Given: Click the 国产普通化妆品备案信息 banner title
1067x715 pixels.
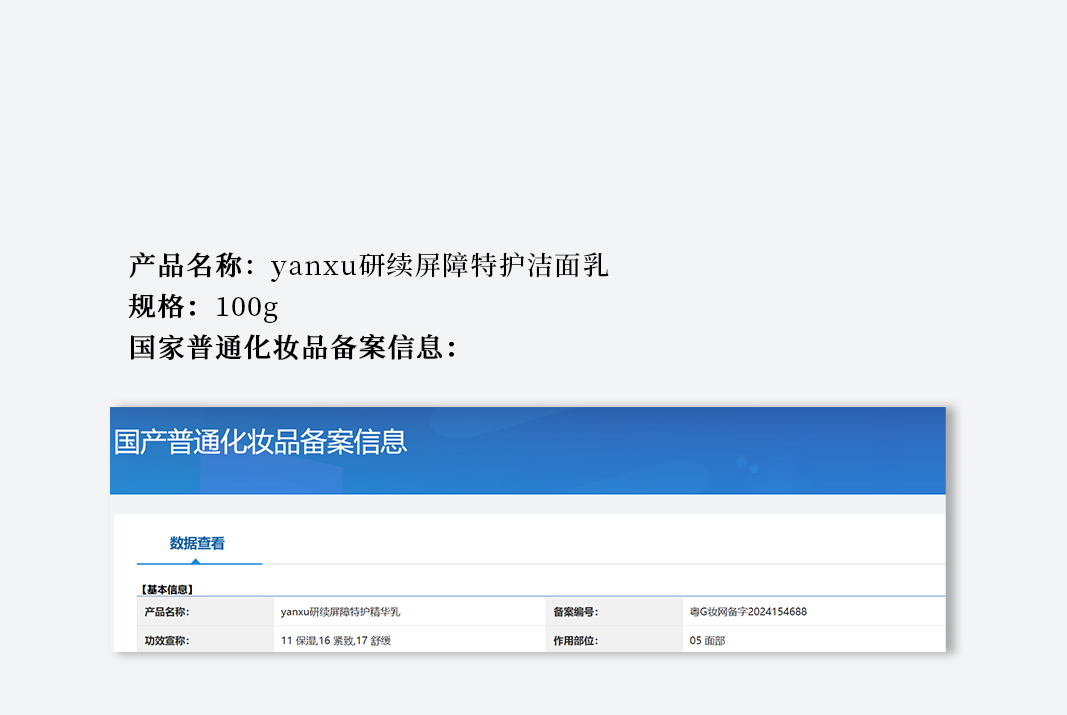Looking at the screenshot, I should click(x=261, y=441).
